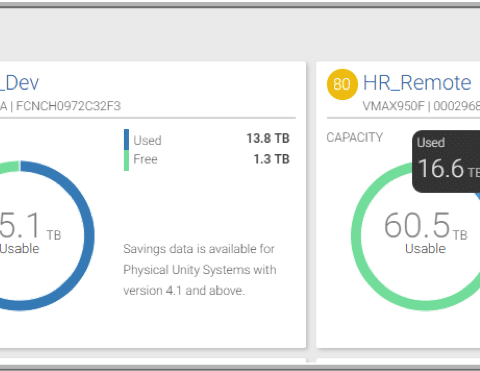Click the Savings data availability message
Image resolution: width=480 pixels, height=371 pixels.
point(200,270)
